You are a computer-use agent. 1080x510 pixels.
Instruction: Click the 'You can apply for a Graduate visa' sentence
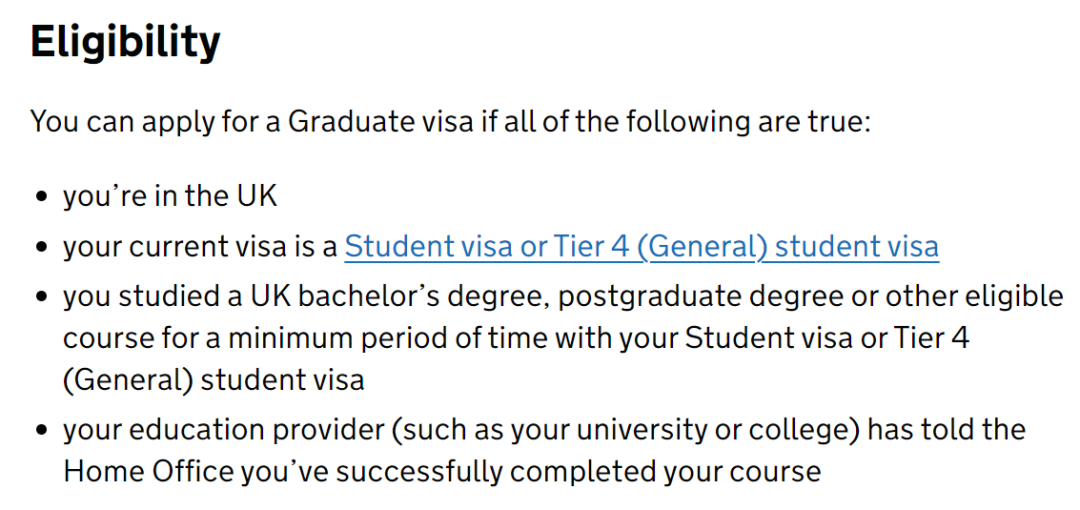451,123
